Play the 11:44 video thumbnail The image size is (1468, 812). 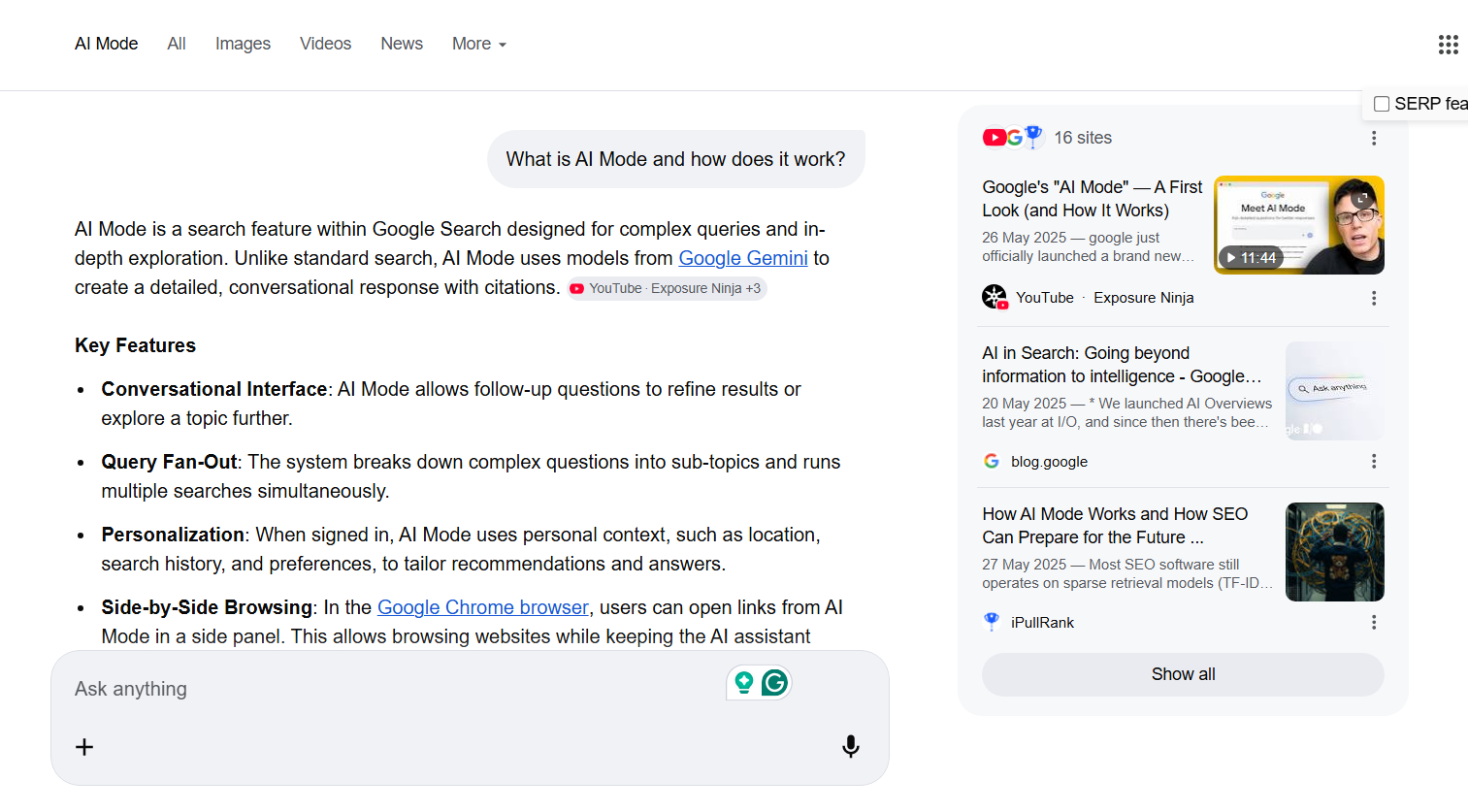[1299, 225]
